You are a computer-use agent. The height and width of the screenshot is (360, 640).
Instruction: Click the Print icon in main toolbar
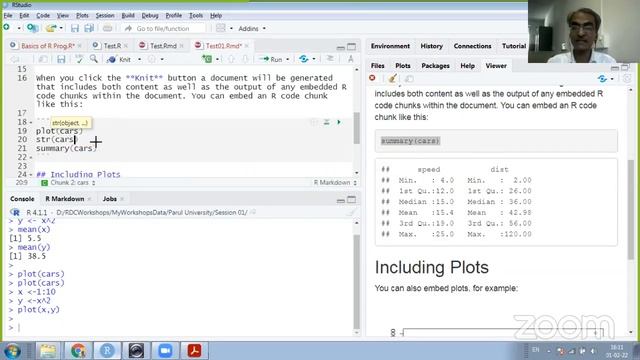107,28
